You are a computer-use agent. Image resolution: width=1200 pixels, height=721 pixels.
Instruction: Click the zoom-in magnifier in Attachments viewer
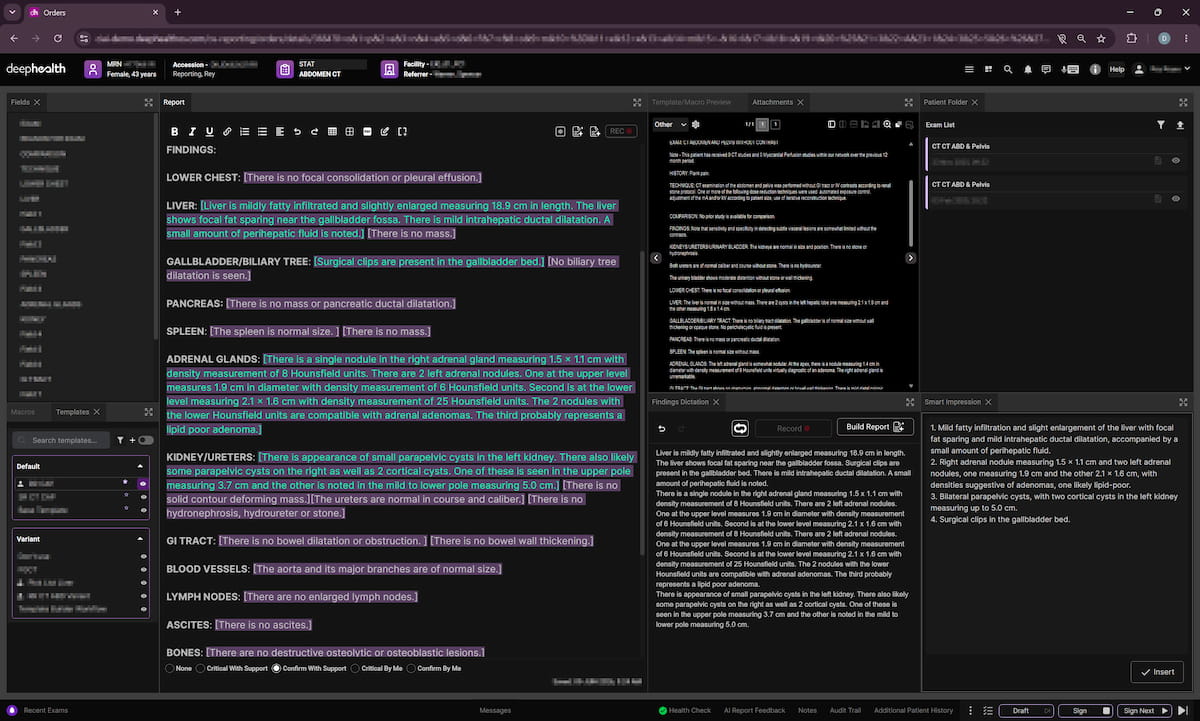click(x=887, y=124)
